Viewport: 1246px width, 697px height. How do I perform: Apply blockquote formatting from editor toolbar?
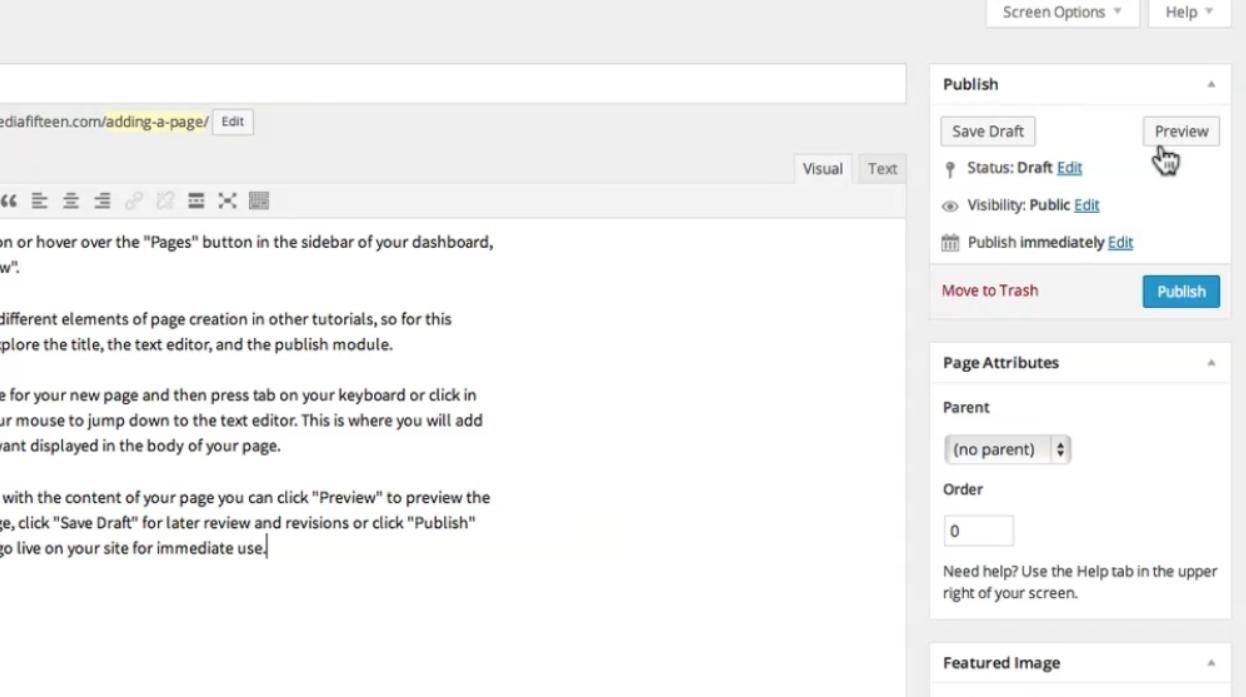8,201
